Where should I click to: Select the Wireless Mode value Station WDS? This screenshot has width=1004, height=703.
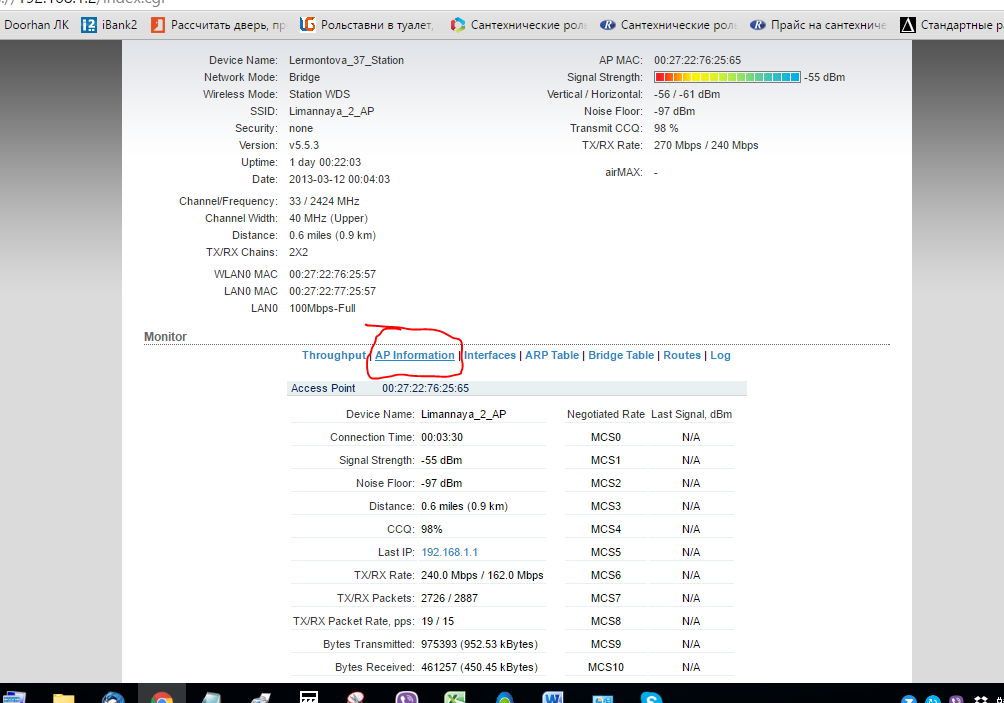[x=320, y=94]
